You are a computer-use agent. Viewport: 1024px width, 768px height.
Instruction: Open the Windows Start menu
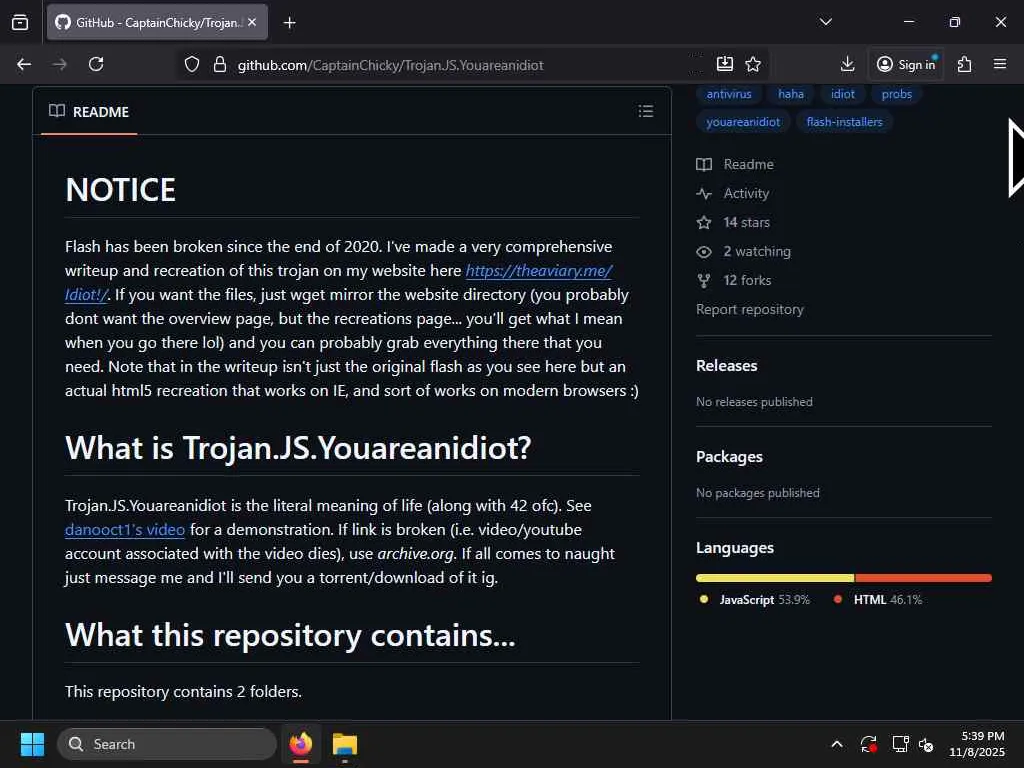tap(32, 744)
